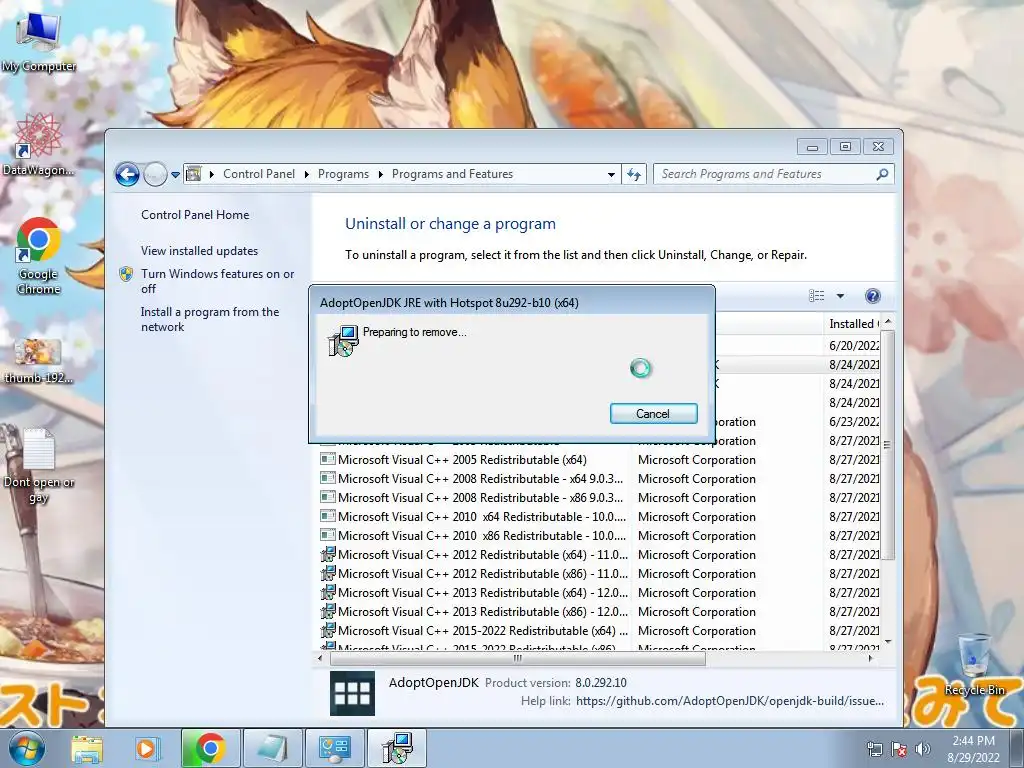The width and height of the screenshot is (1024, 768).
Task: Refresh the Programs and Features view
Action: pyautogui.click(x=634, y=174)
